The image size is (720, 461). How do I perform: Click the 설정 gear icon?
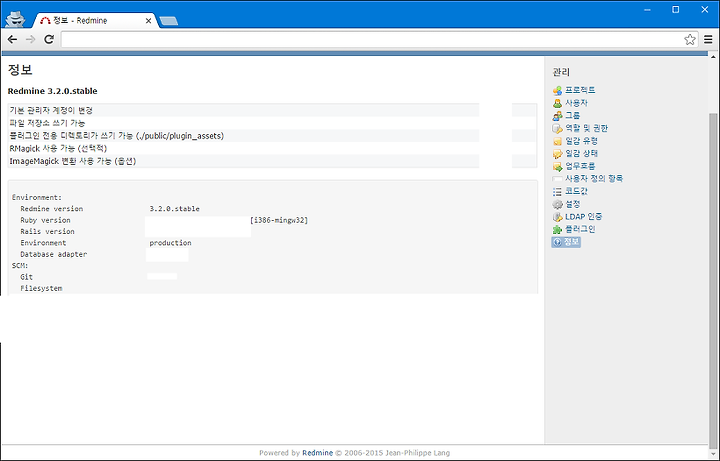(557, 204)
